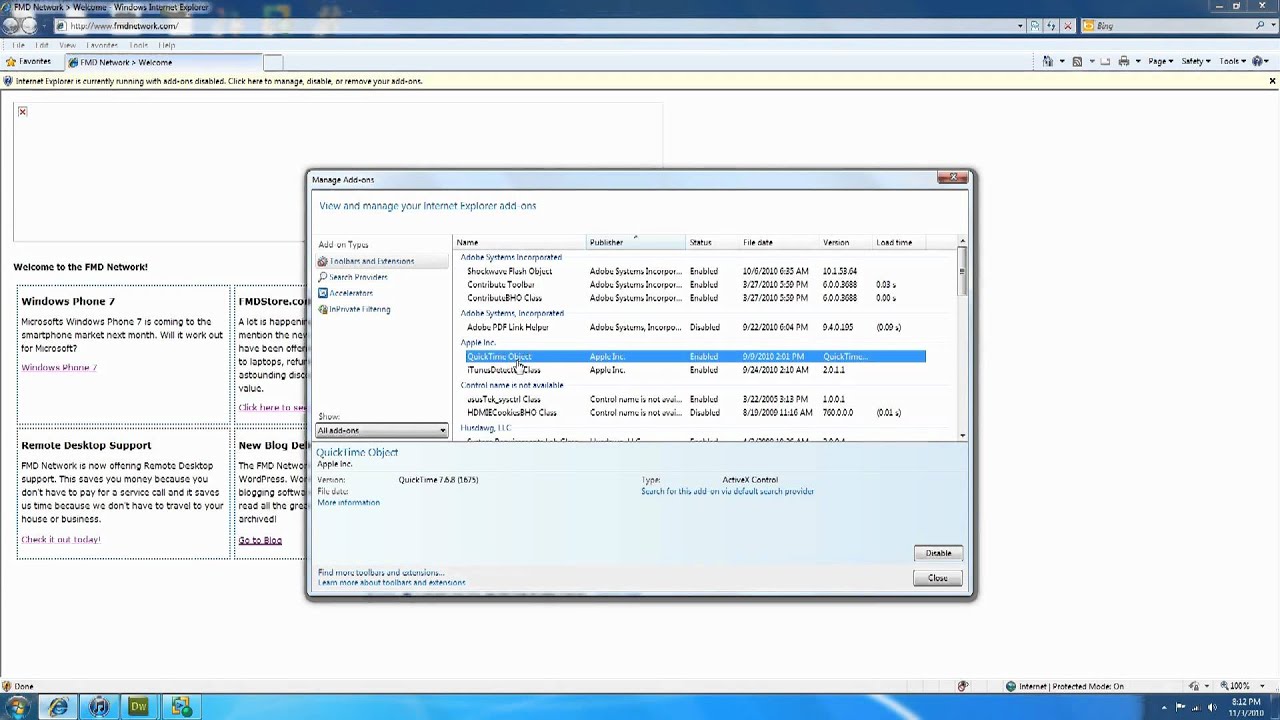The image size is (1280, 720).
Task: Click 'Search for this add-on via default search provider'
Action: point(727,492)
